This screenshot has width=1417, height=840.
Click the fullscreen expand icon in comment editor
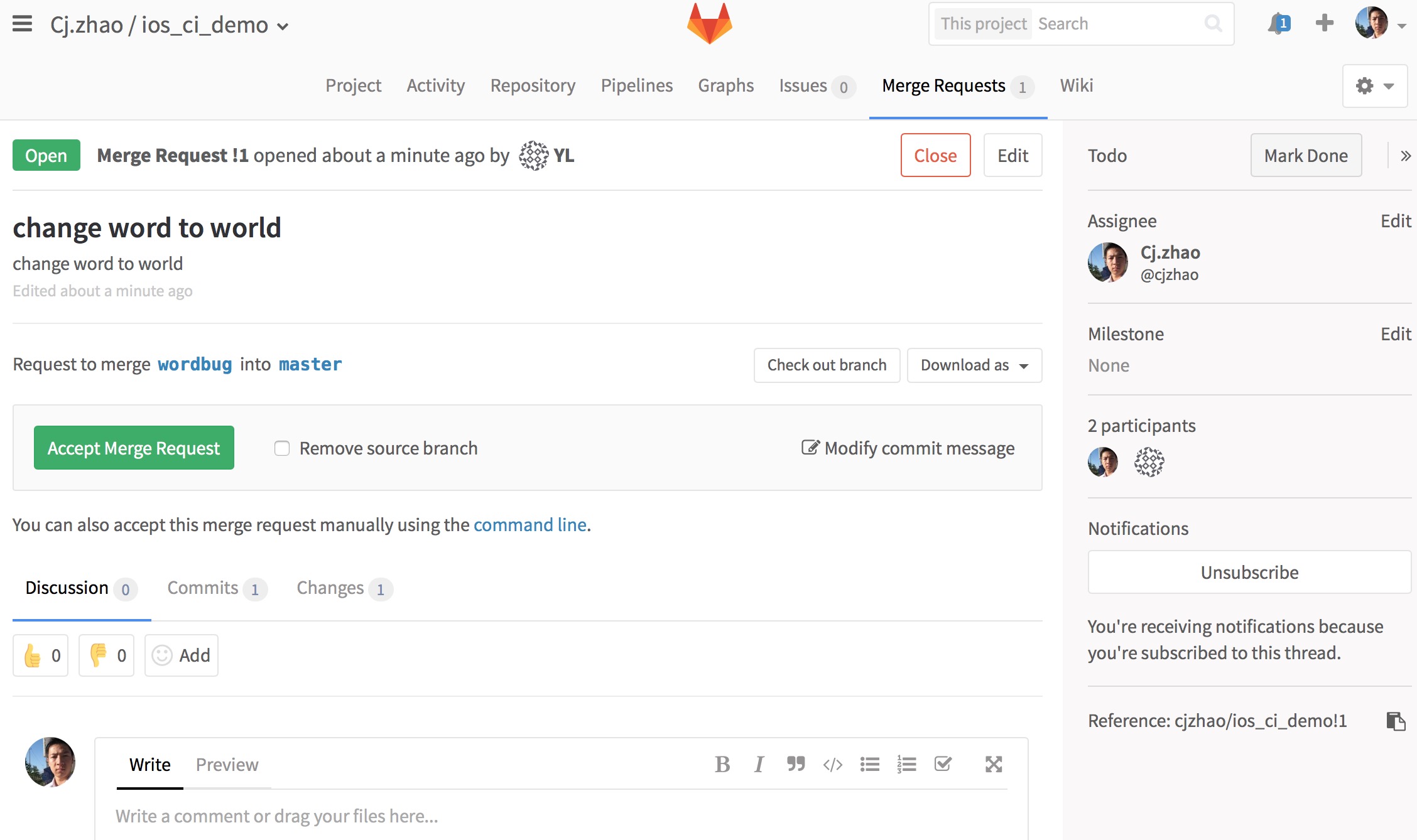click(993, 764)
